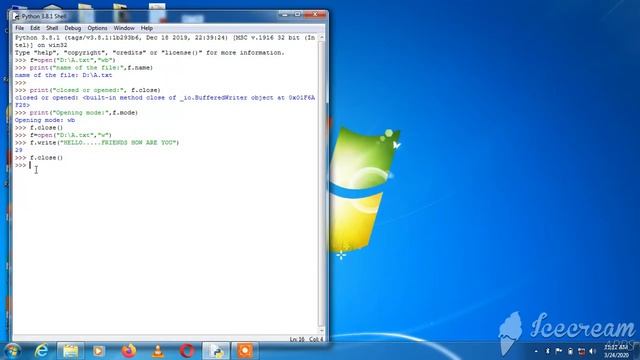Open the Shell menu
The image size is (640, 360).
coord(52,28)
